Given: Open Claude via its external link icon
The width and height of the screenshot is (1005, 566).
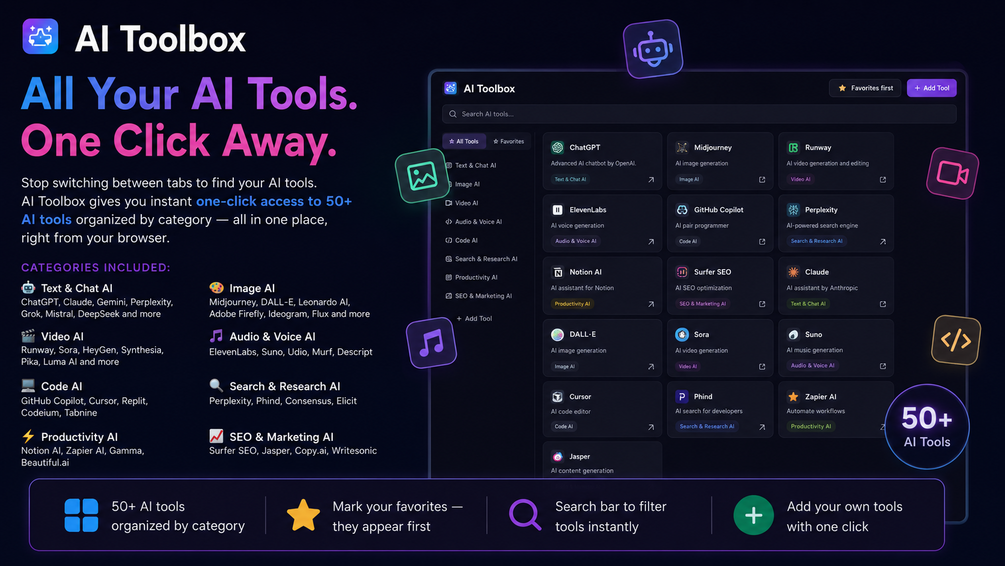Looking at the screenshot, I should pyautogui.click(x=883, y=304).
